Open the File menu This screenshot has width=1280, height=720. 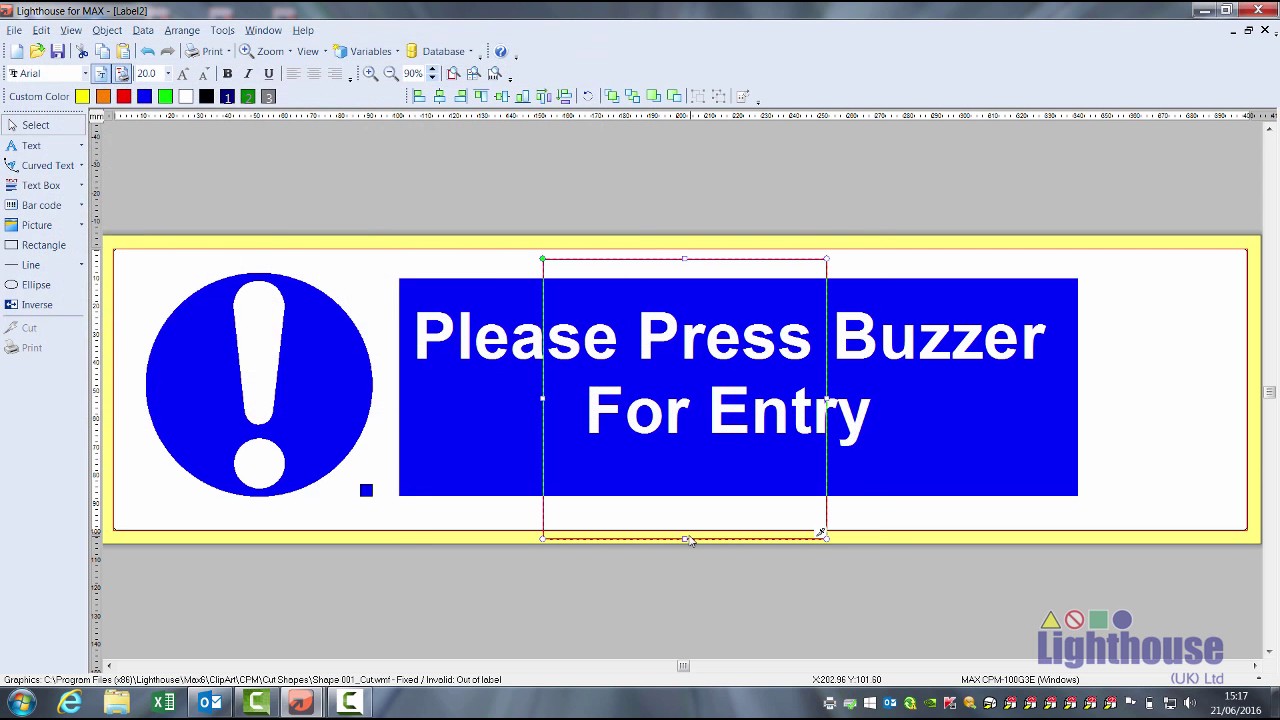[x=14, y=30]
